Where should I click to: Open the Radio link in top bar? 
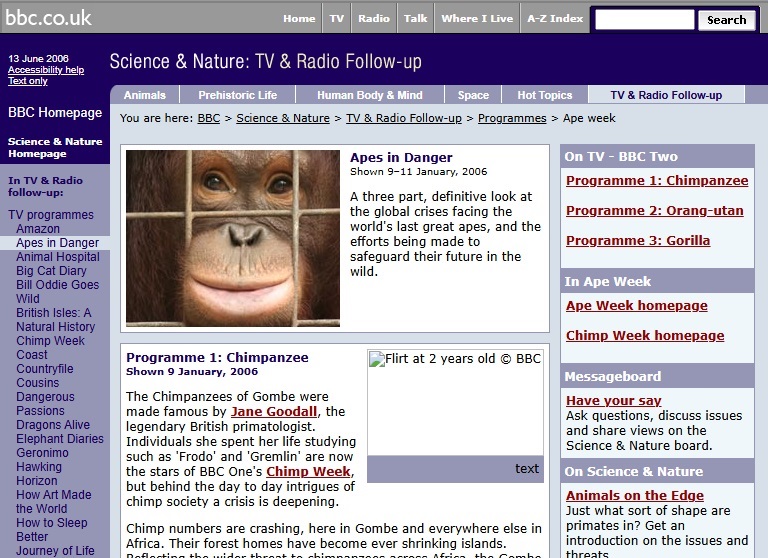point(374,19)
